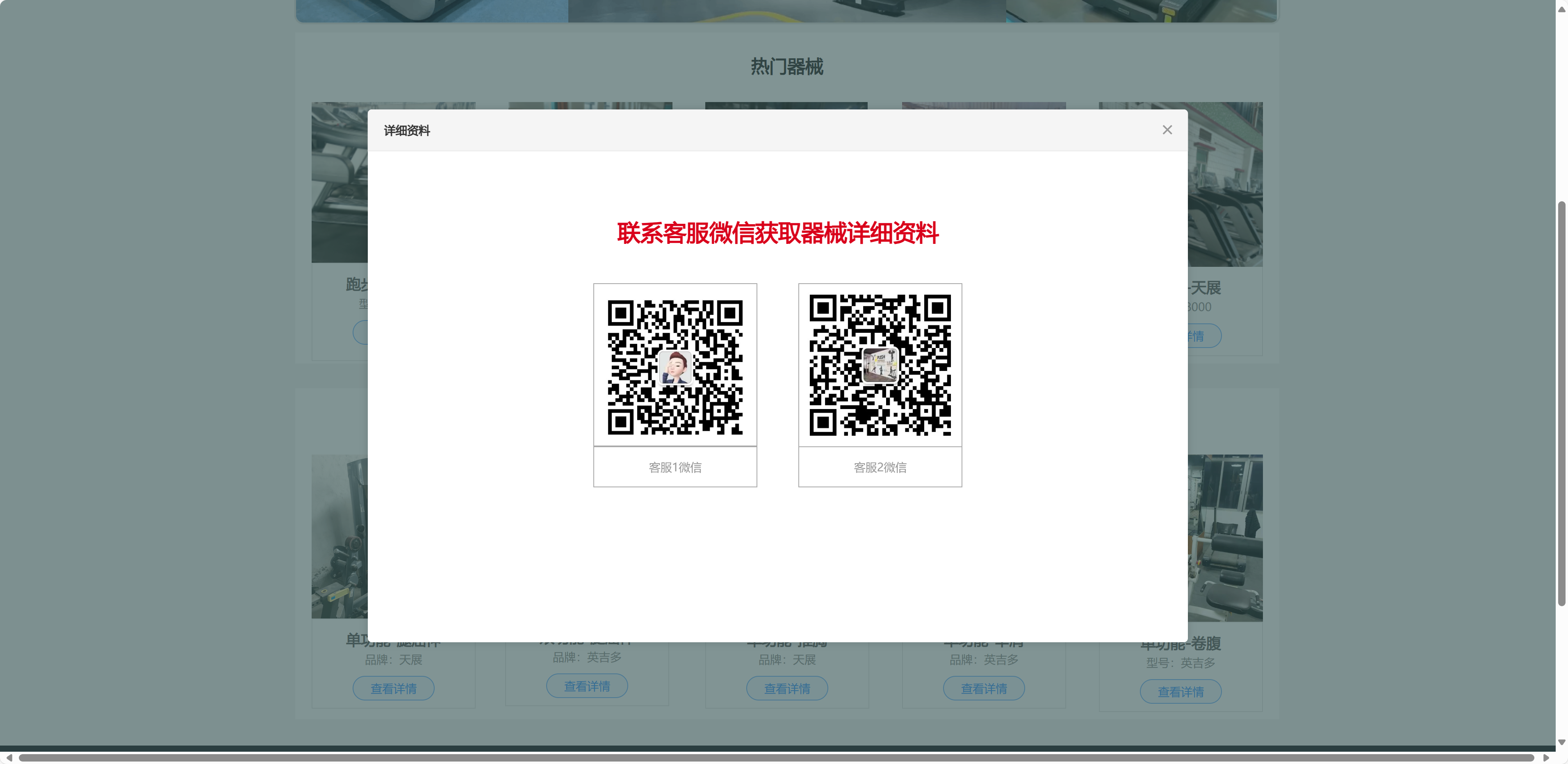Click the 型号：英吉多 label
1568x764 pixels.
pyautogui.click(x=1181, y=663)
